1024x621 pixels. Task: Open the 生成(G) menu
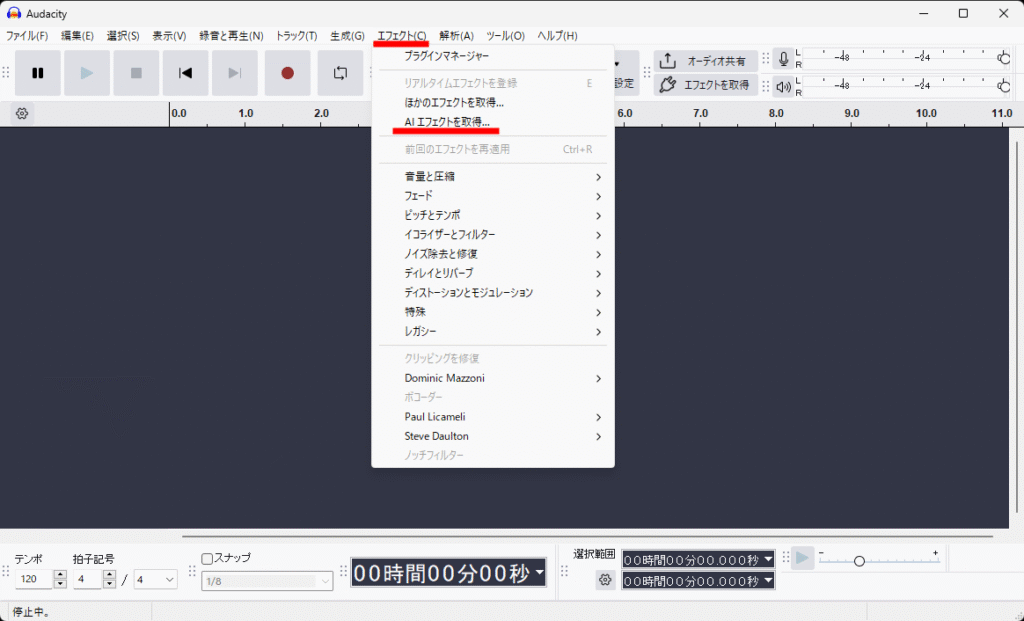(x=347, y=36)
